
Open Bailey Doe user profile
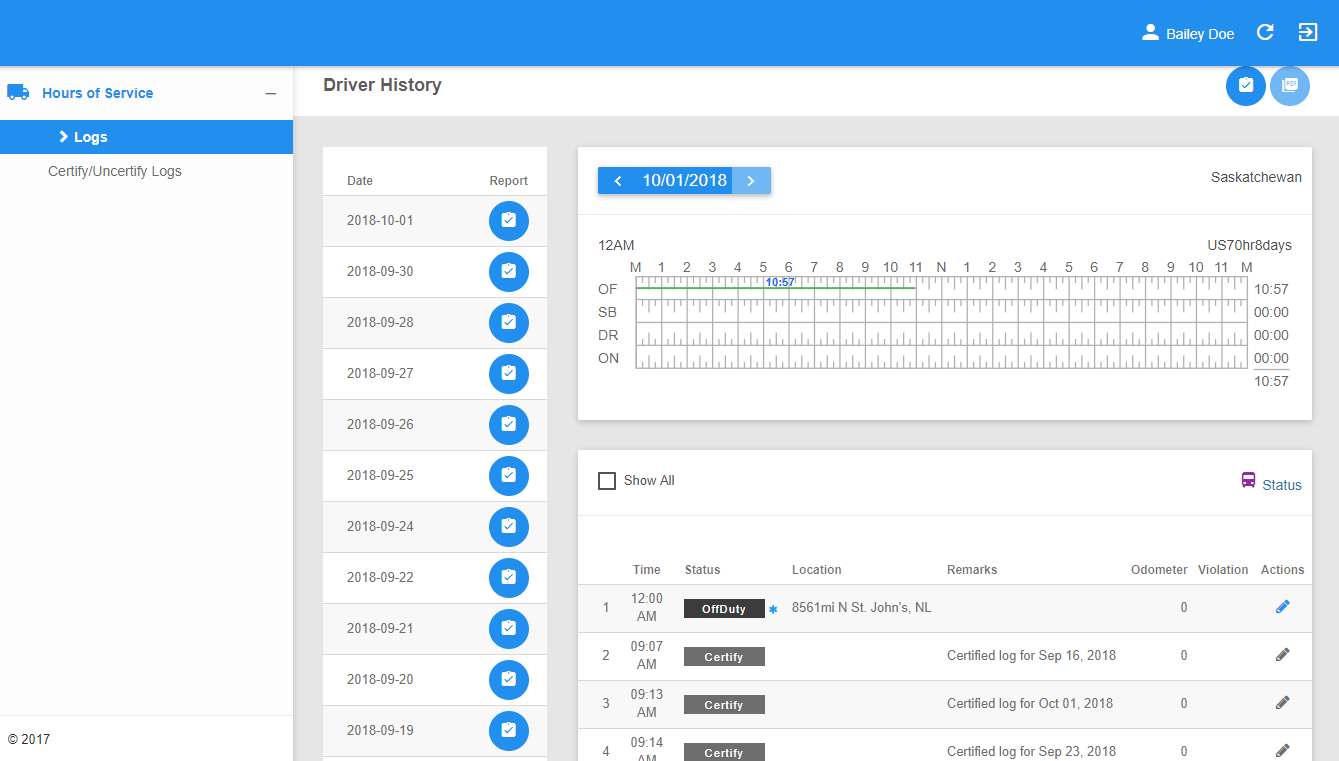1188,33
